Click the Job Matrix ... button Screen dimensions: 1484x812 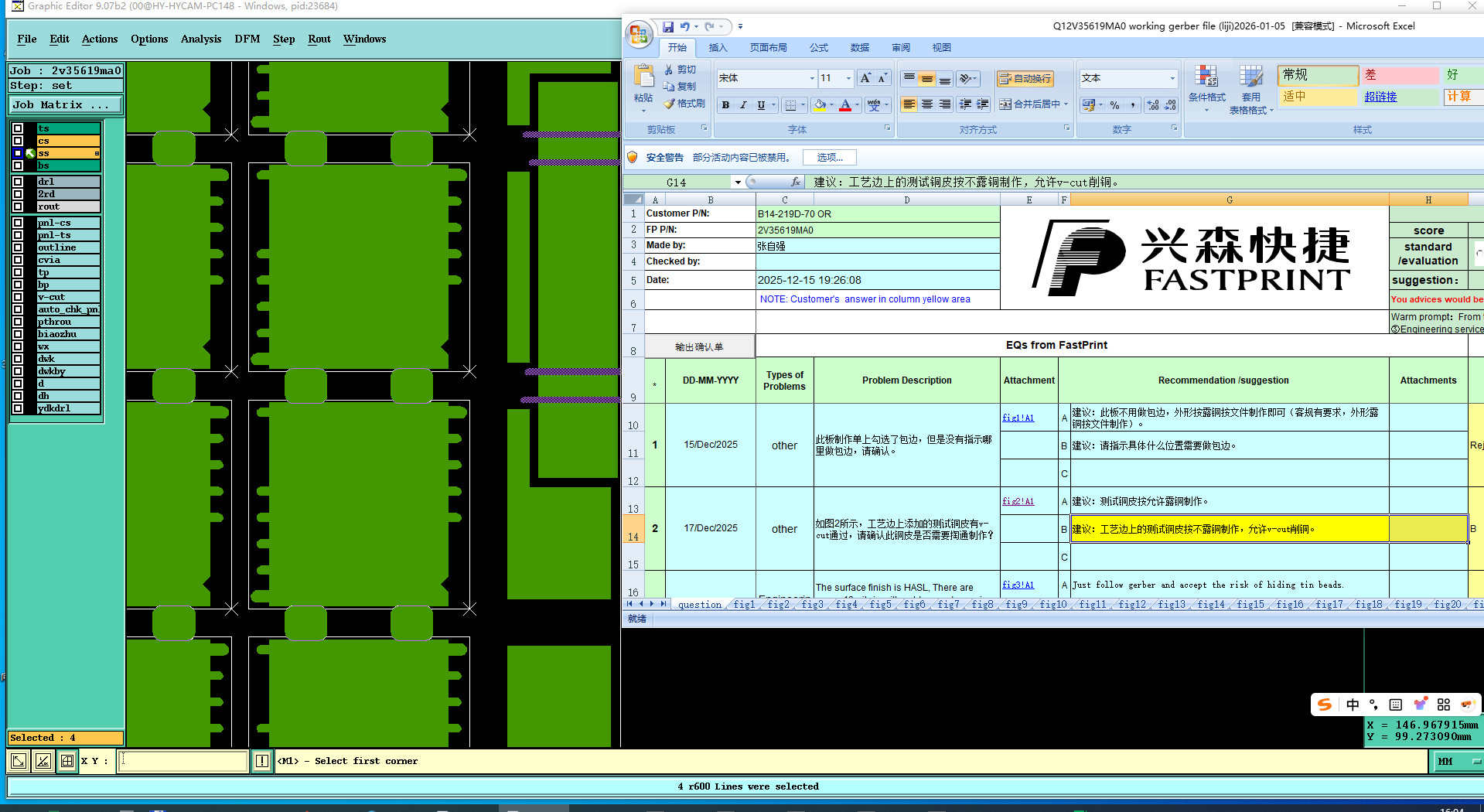(65, 105)
